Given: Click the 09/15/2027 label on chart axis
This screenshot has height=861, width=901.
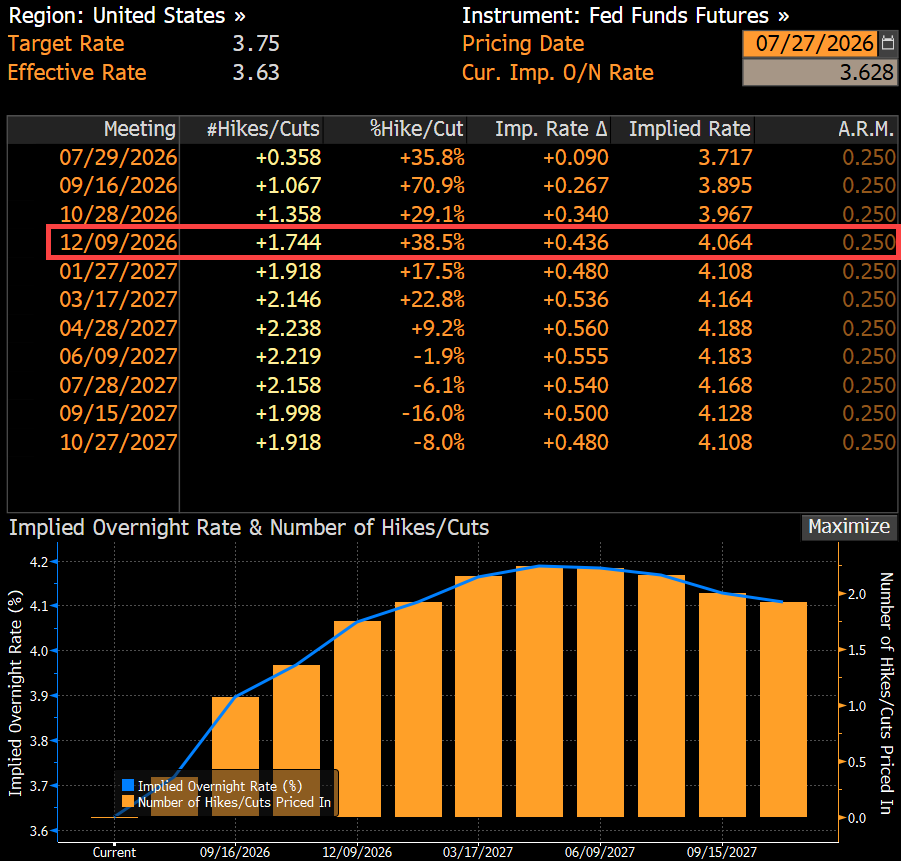Looking at the screenshot, I should click(722, 852).
